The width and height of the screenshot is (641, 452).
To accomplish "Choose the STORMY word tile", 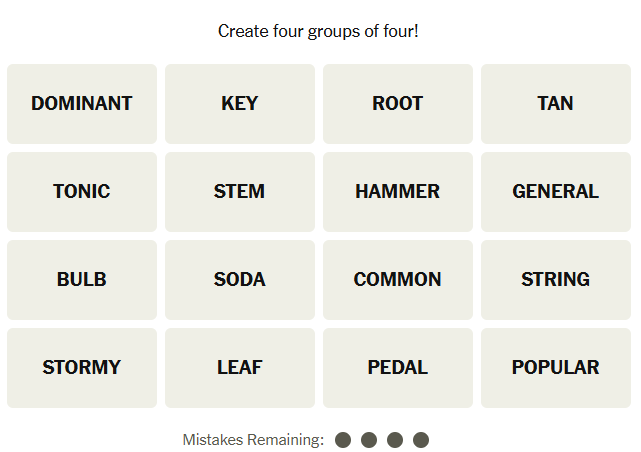I will (82, 368).
